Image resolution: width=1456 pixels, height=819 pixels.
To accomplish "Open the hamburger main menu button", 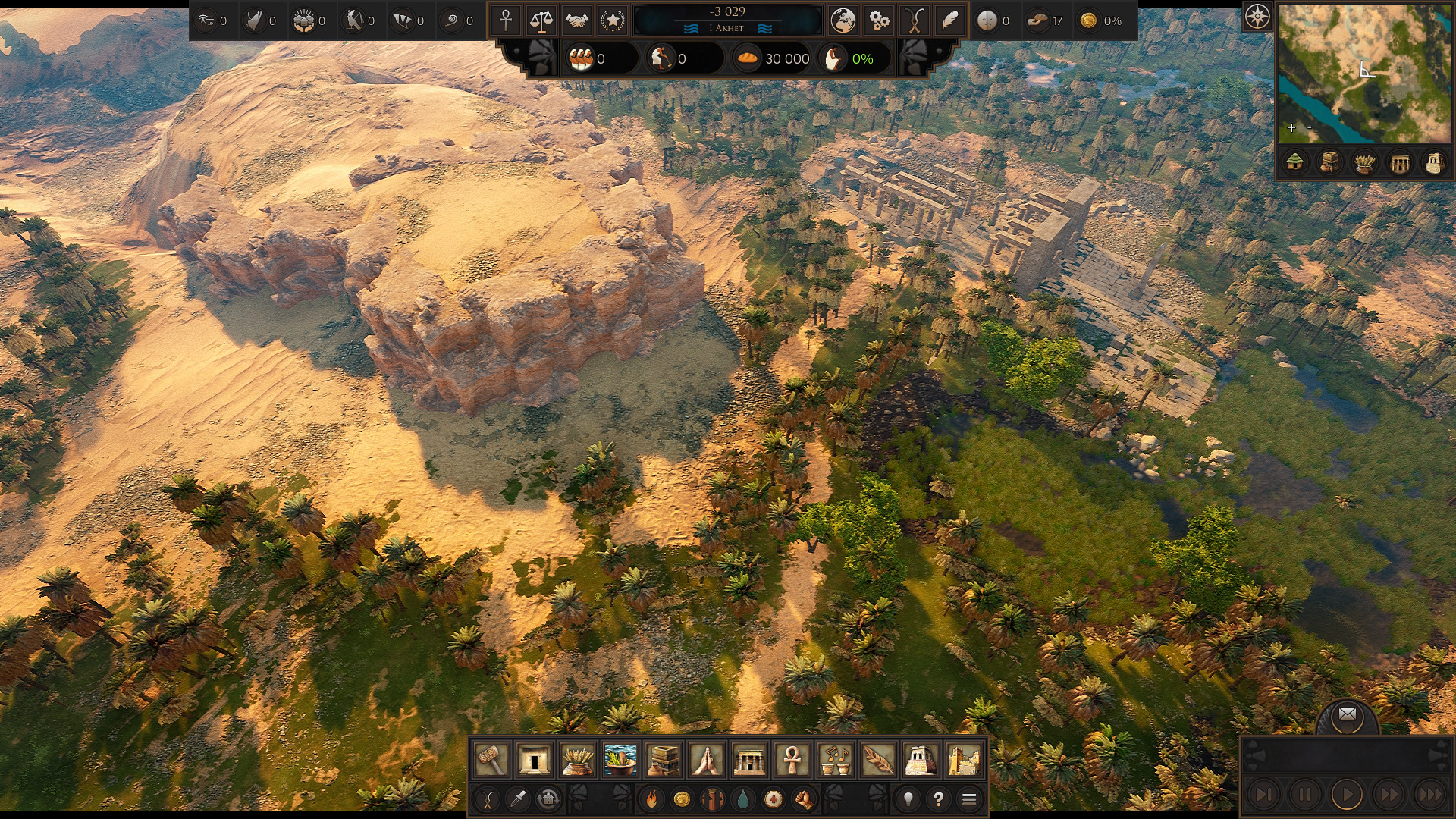I will tap(968, 799).
